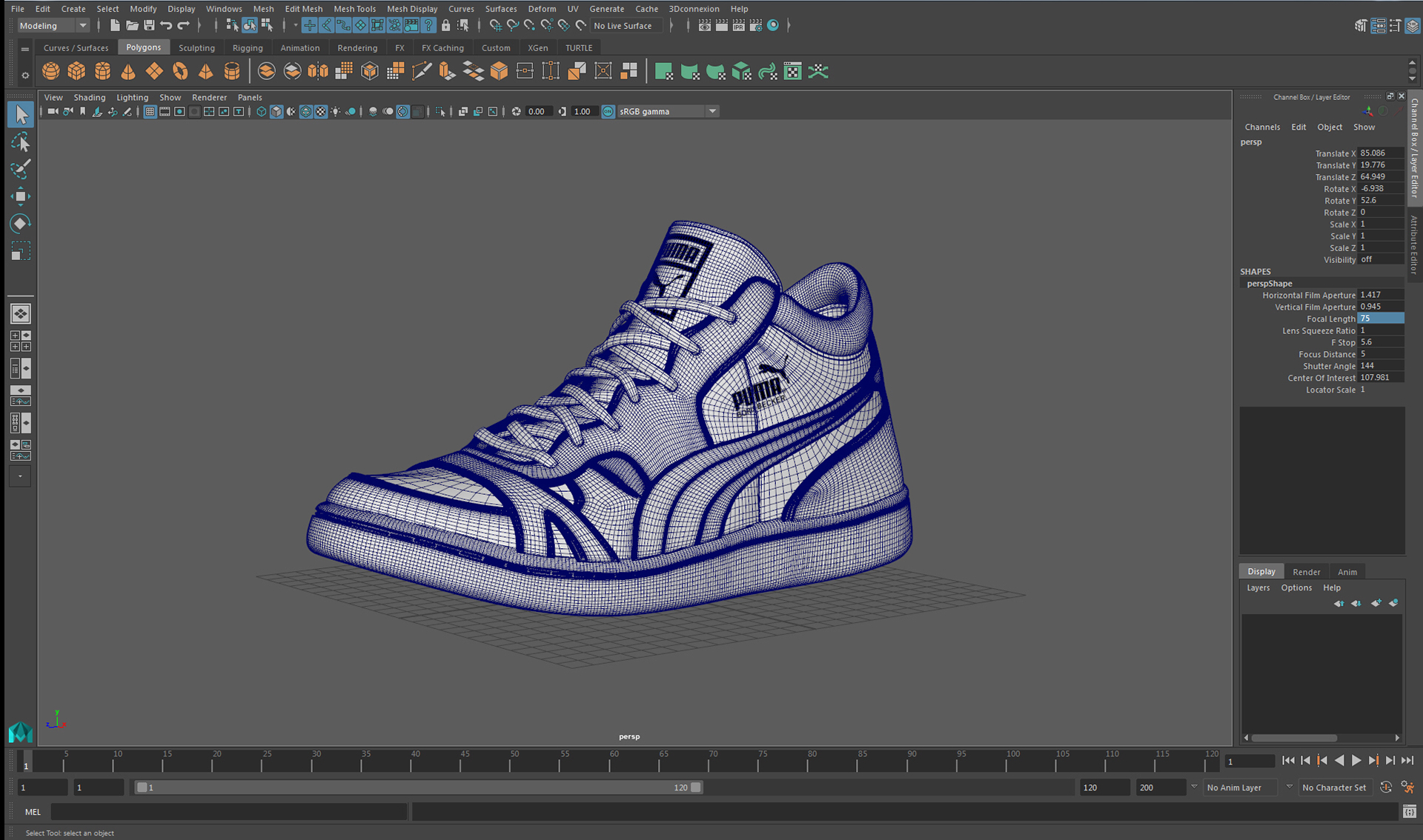This screenshot has width=1423, height=840.
Task: Open the Channels menu in Channel Box
Action: pos(1262,127)
